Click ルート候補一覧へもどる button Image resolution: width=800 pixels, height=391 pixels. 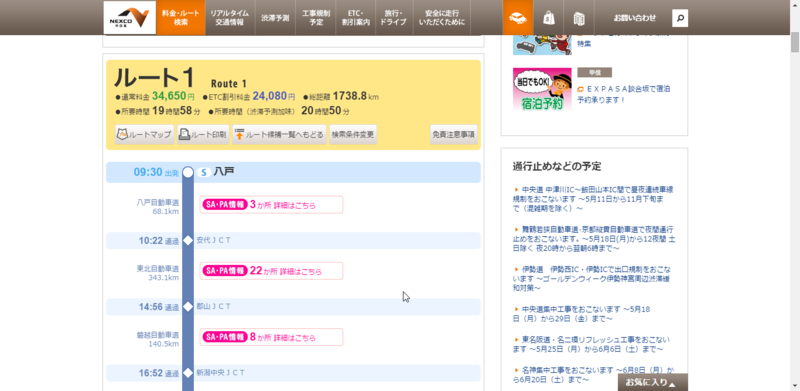point(279,135)
